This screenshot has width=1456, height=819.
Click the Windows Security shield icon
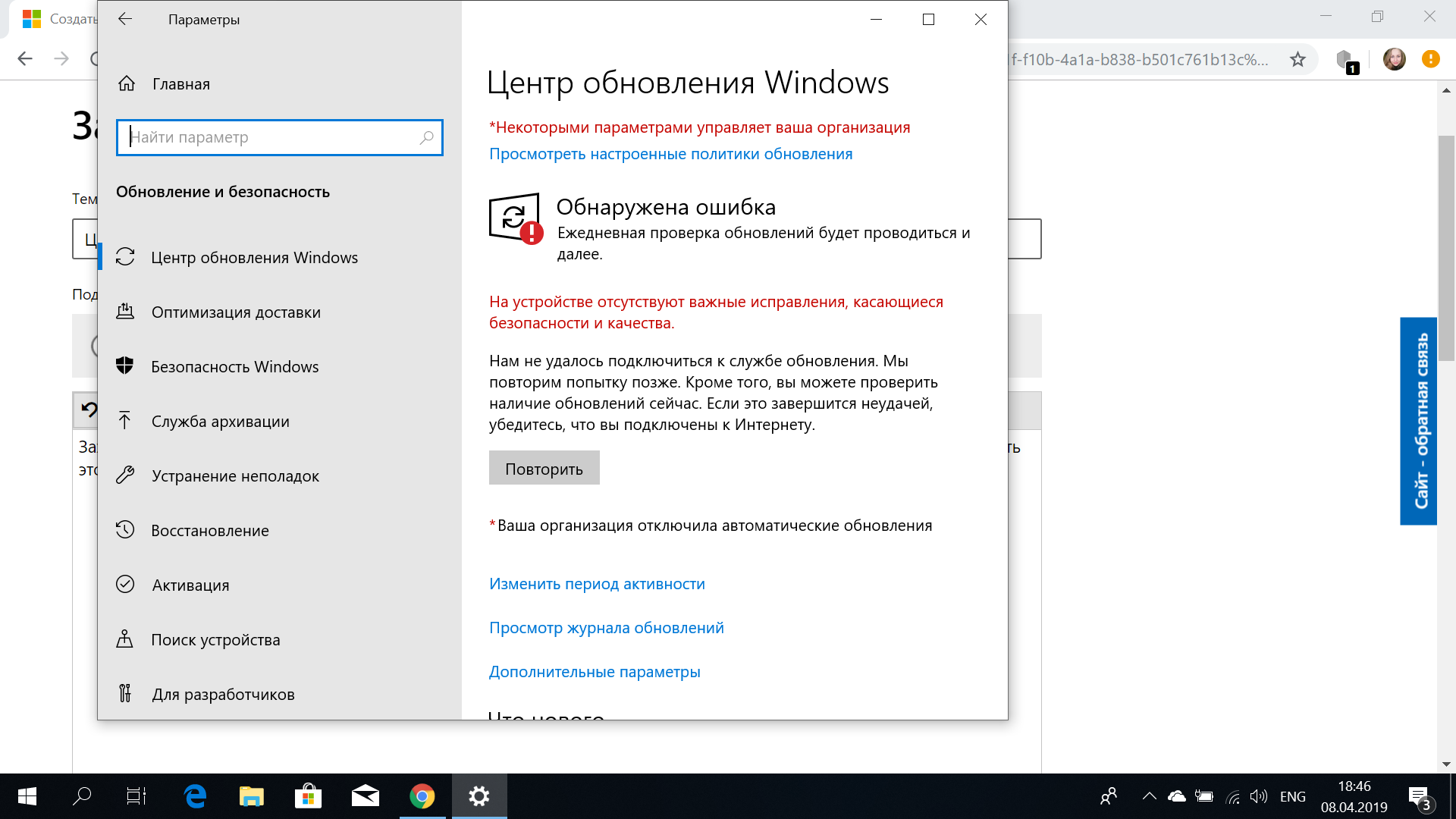(125, 366)
